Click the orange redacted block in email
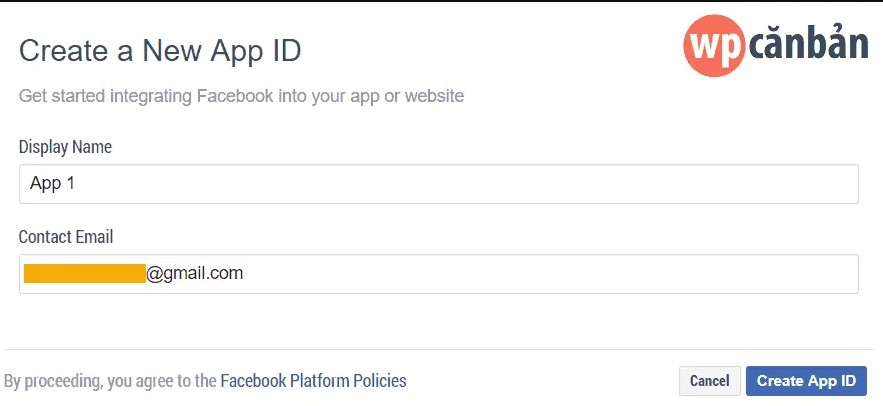Image resolution: width=883 pixels, height=406 pixels. coord(85,273)
